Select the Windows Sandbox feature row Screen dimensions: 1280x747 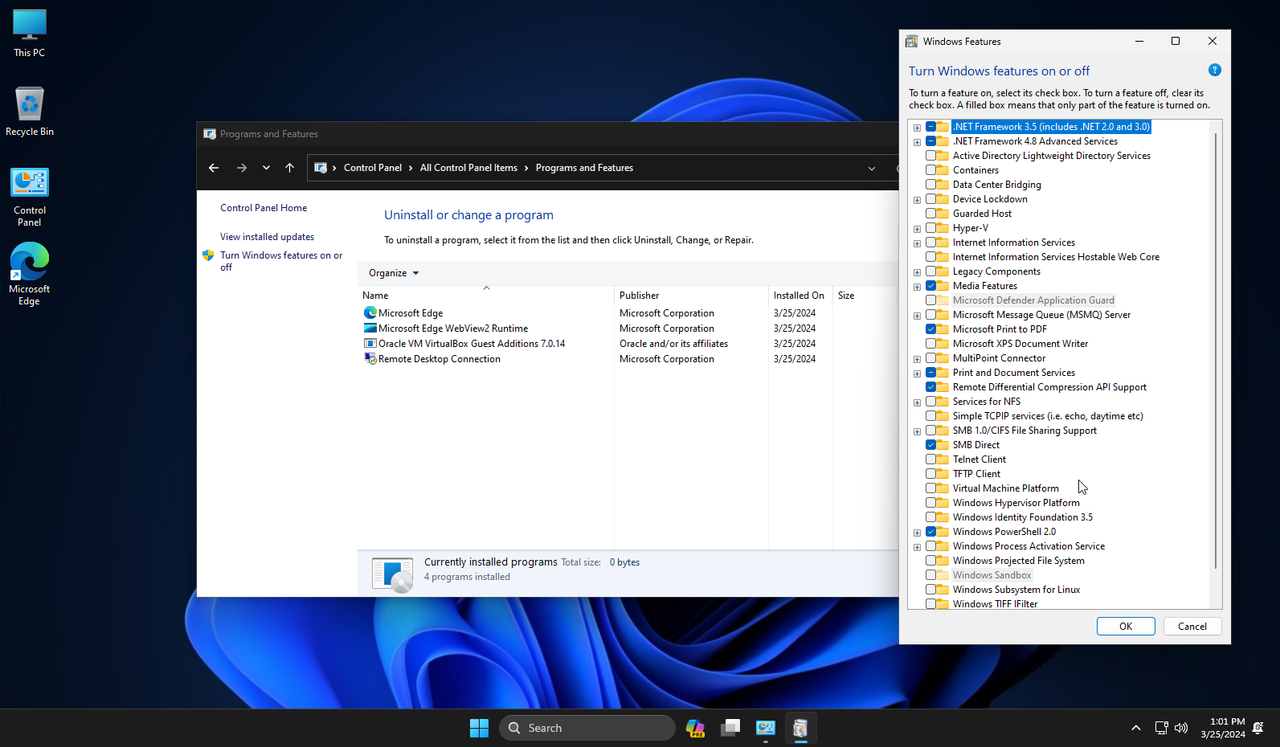pyautogui.click(x=992, y=575)
